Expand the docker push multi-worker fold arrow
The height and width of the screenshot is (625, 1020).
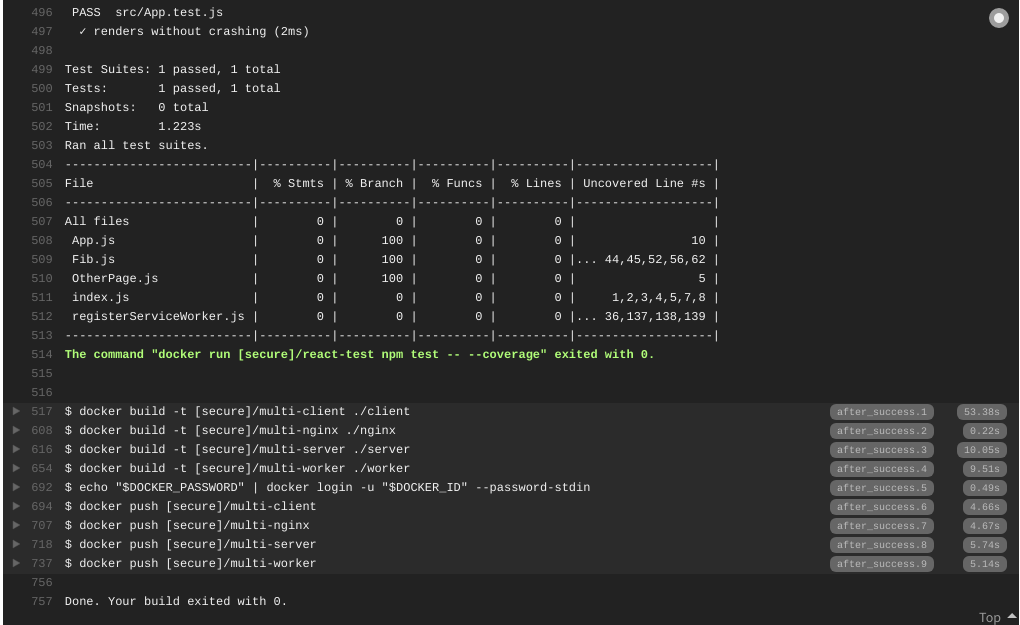(16, 563)
